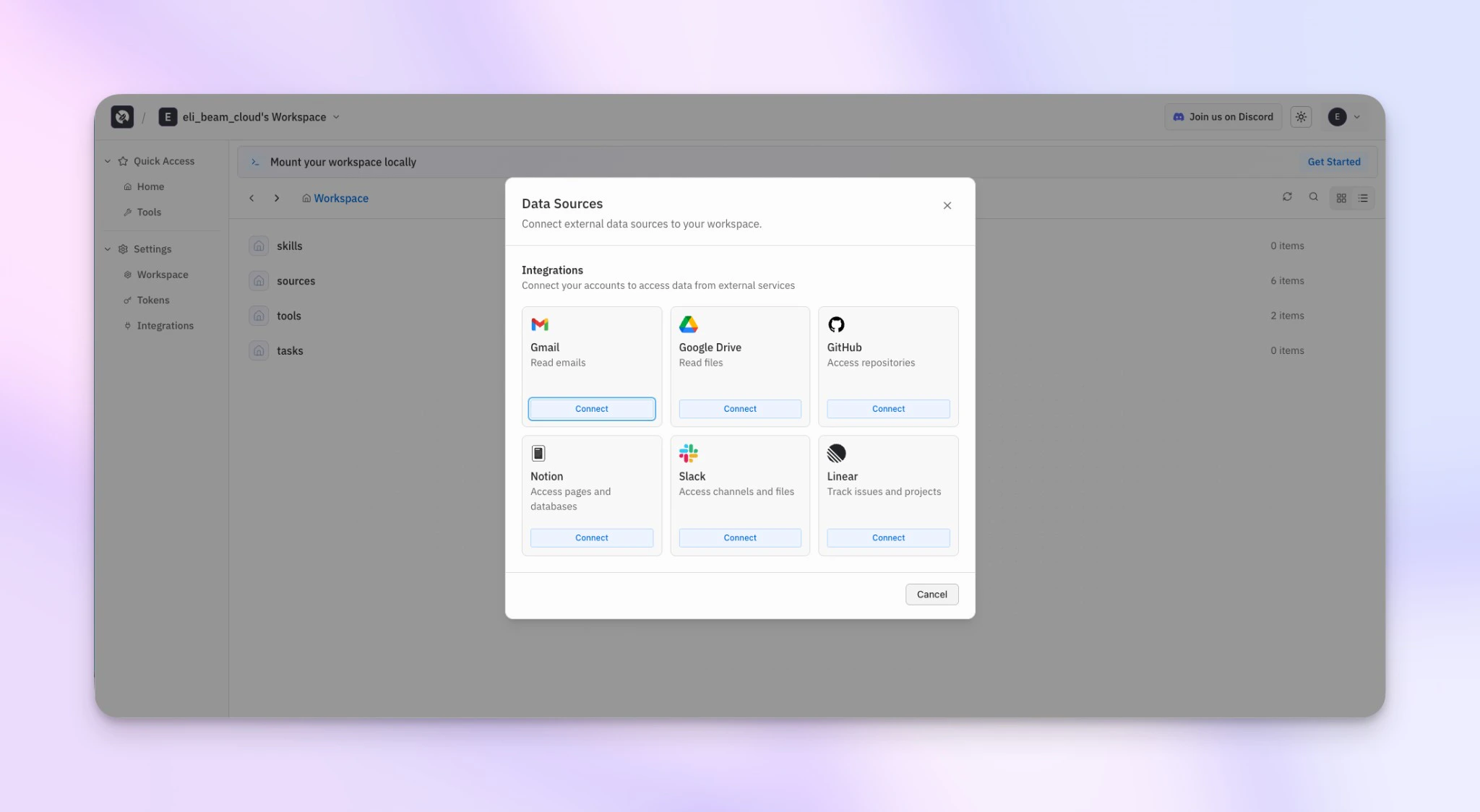Open the sources folder row
Viewport: 1480px width, 812px height.
pyautogui.click(x=296, y=281)
